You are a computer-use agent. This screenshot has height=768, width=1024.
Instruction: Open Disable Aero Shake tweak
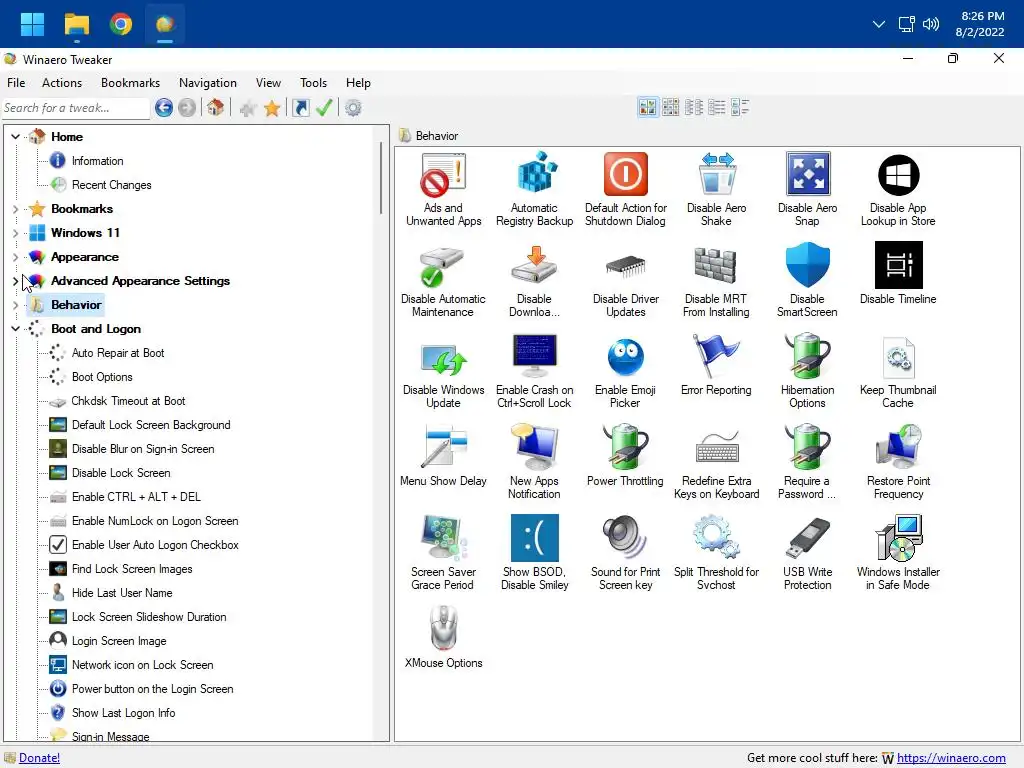coord(716,189)
